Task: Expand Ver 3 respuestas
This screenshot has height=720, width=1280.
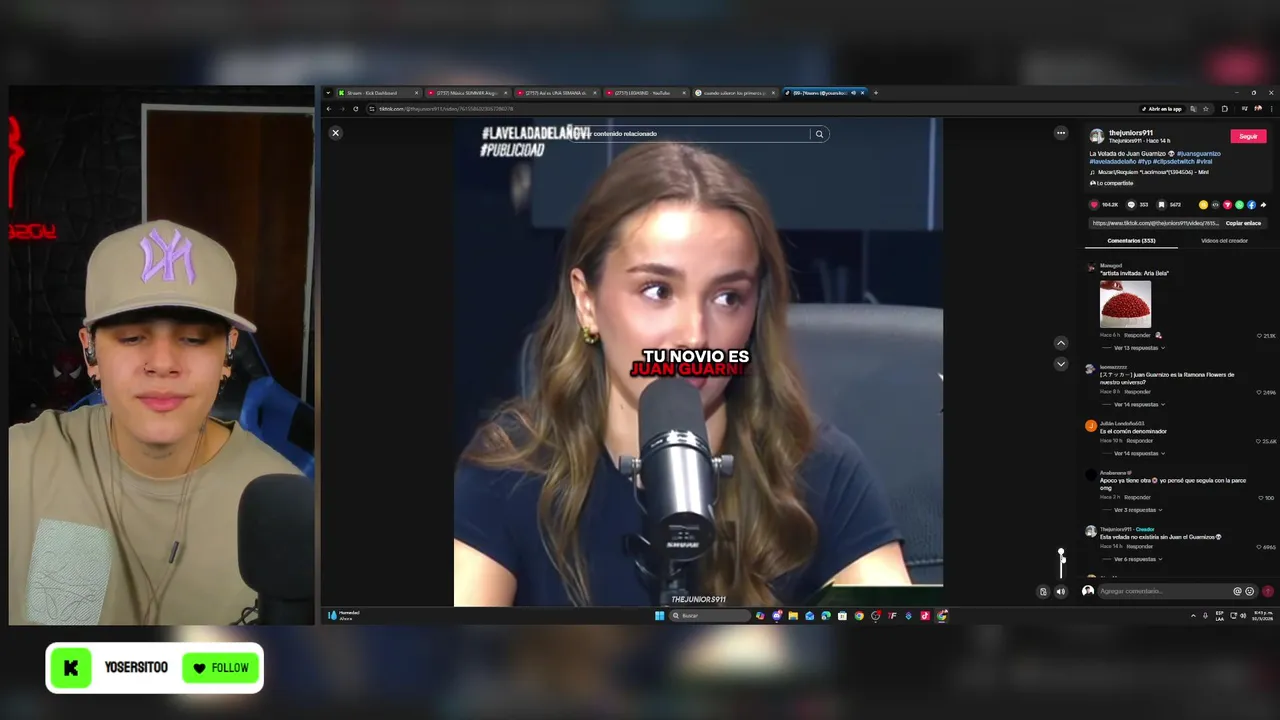Action: [1138, 510]
